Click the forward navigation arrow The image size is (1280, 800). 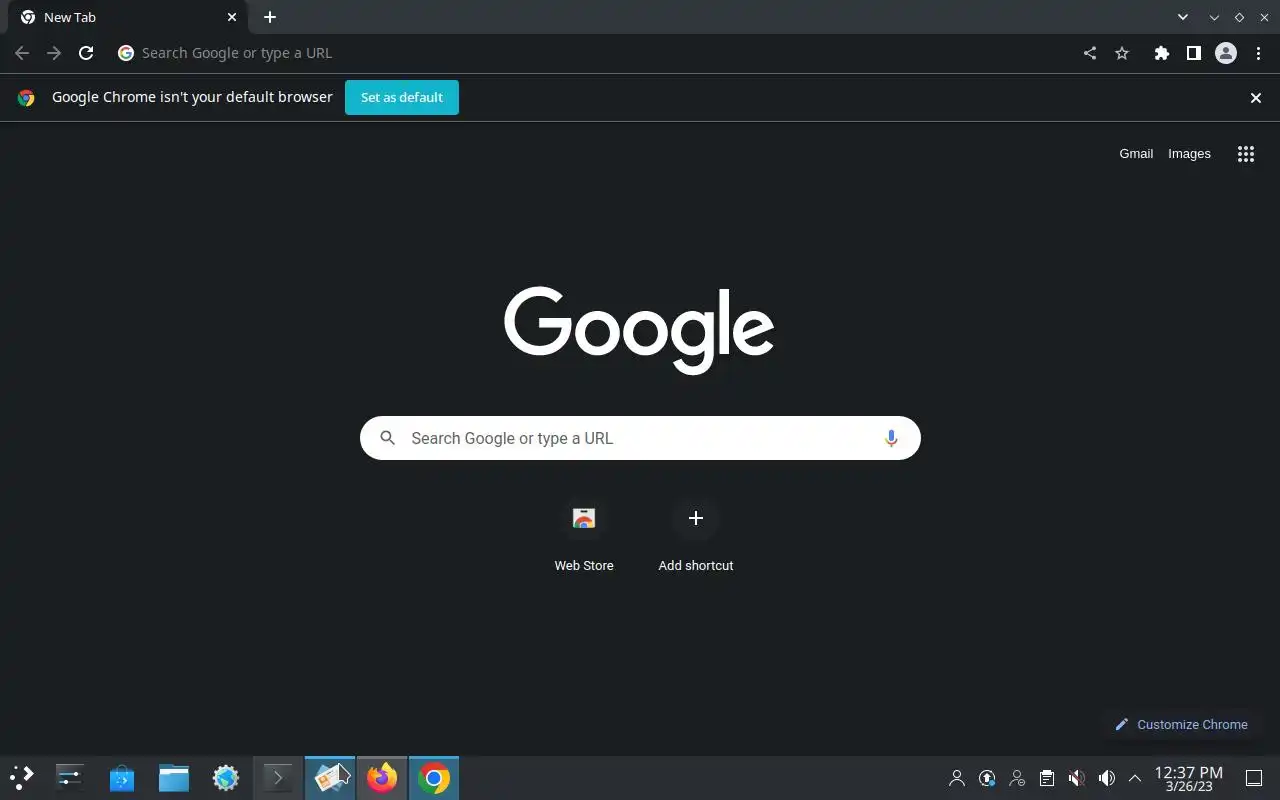coord(54,53)
